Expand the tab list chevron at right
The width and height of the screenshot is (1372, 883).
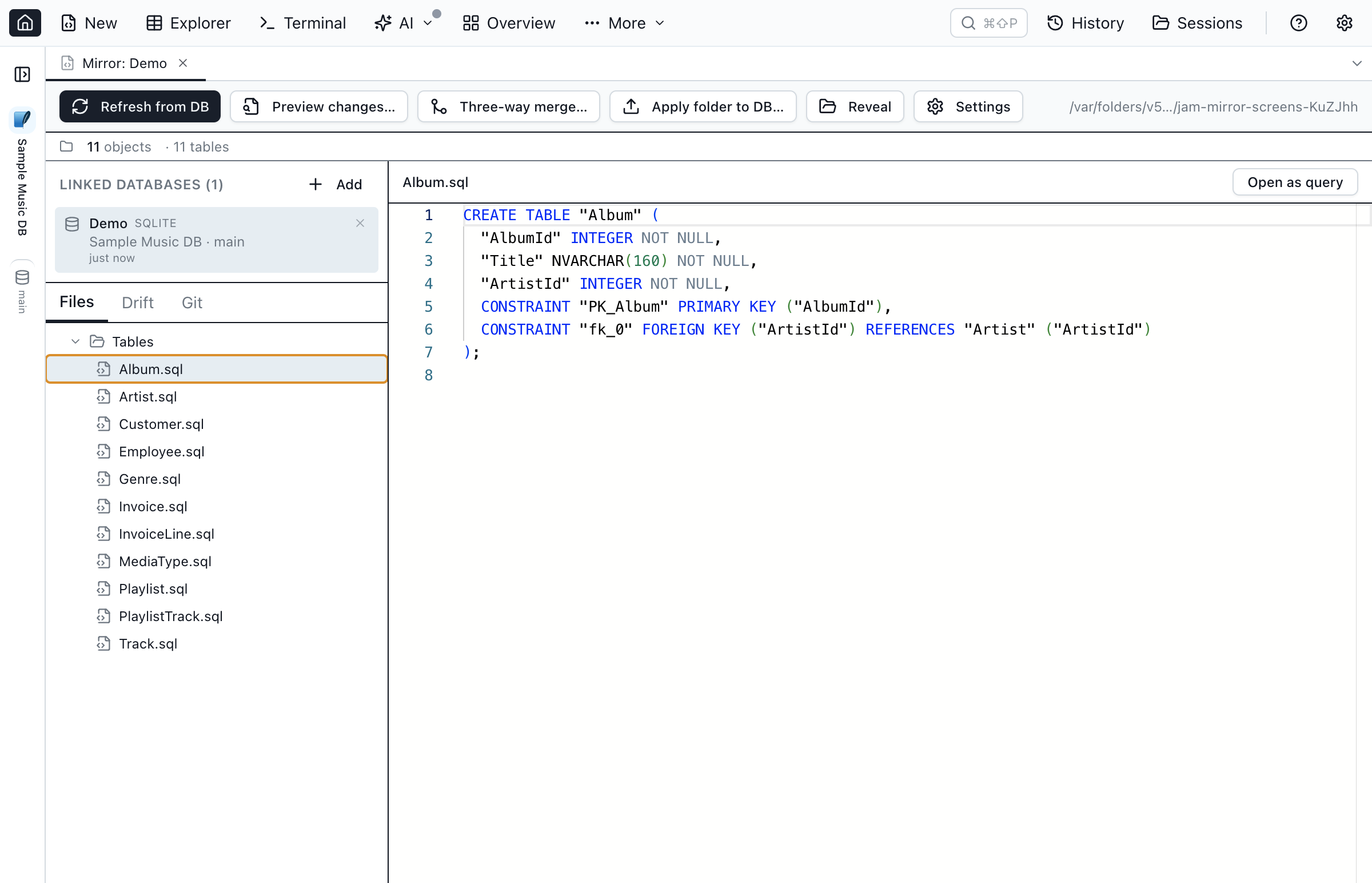tap(1357, 63)
